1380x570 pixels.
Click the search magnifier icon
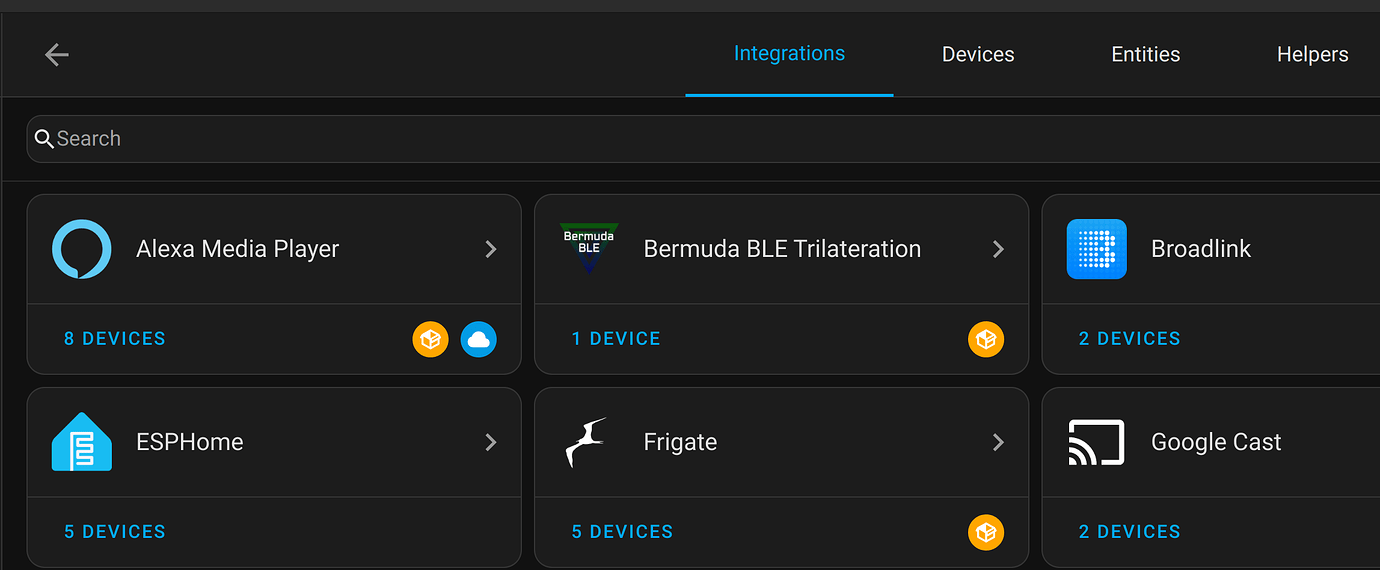point(44,139)
